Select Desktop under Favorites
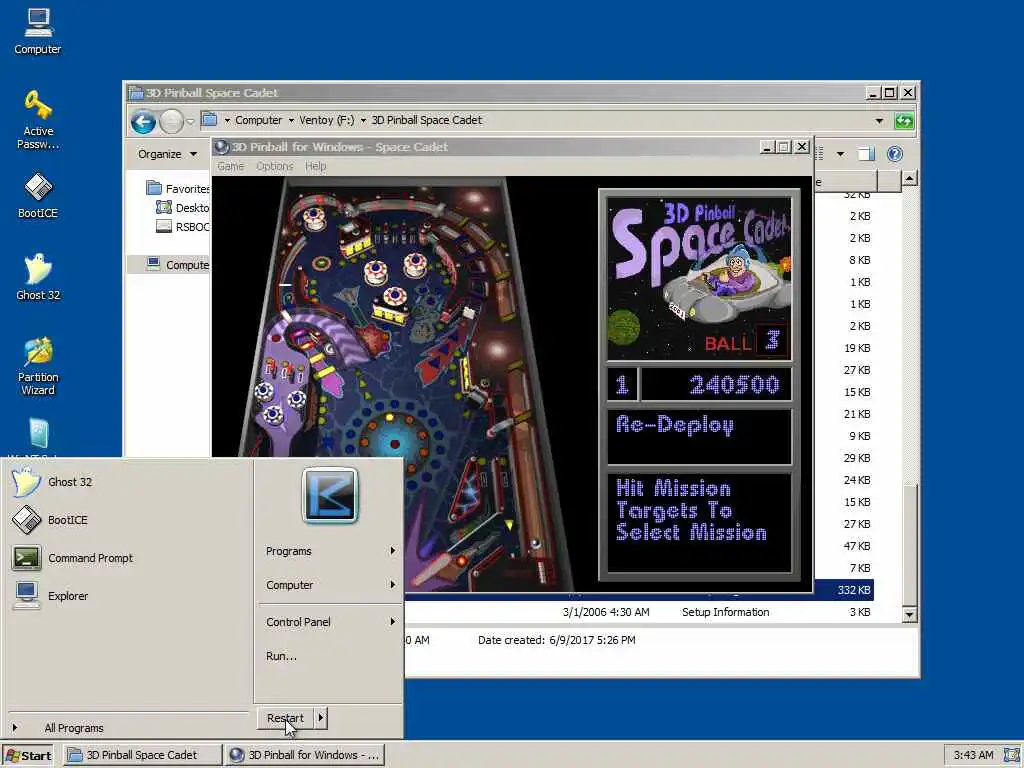The width and height of the screenshot is (1024, 768). tap(182, 208)
